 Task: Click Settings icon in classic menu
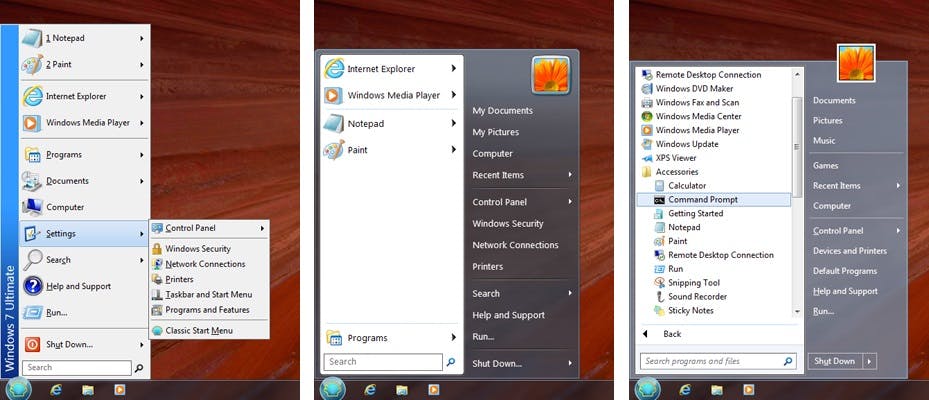pyautogui.click(x=33, y=233)
